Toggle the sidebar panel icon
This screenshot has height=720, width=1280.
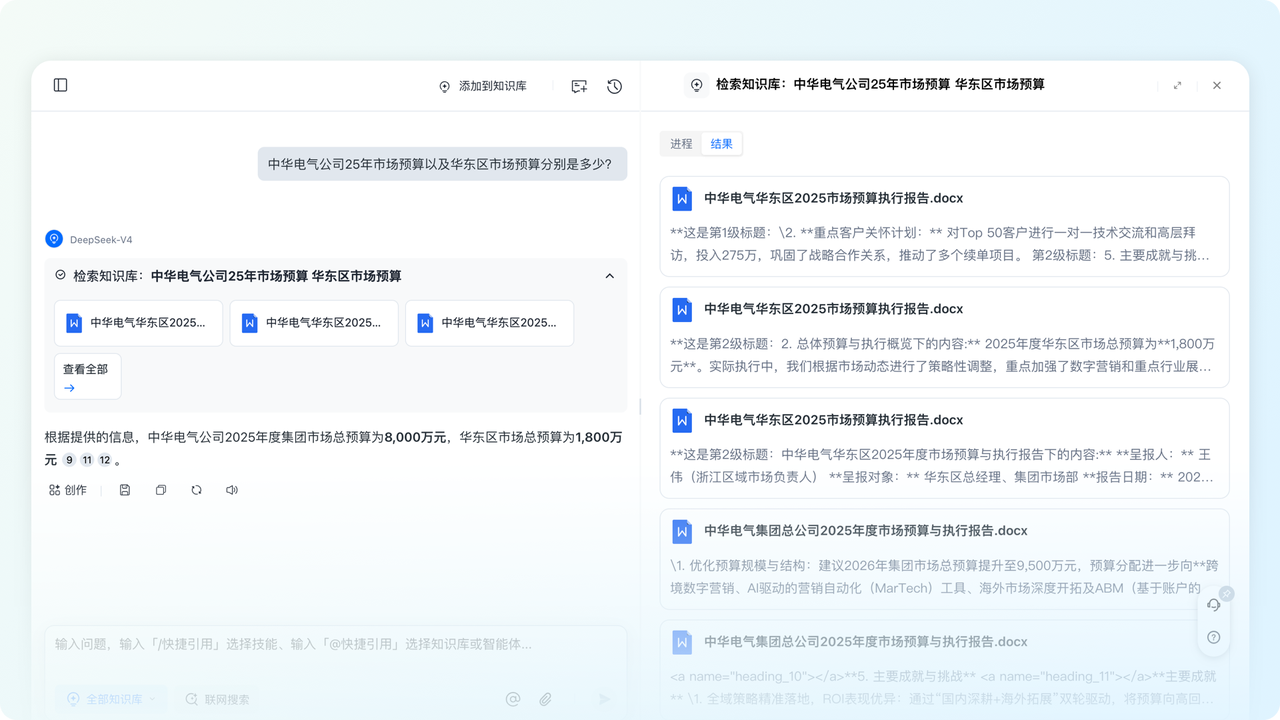tap(60, 85)
